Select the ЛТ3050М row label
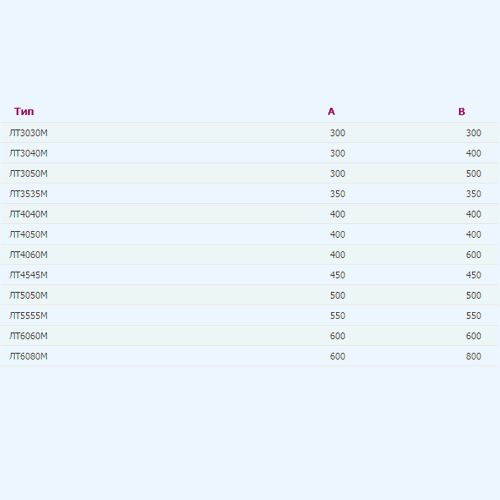 (28, 174)
